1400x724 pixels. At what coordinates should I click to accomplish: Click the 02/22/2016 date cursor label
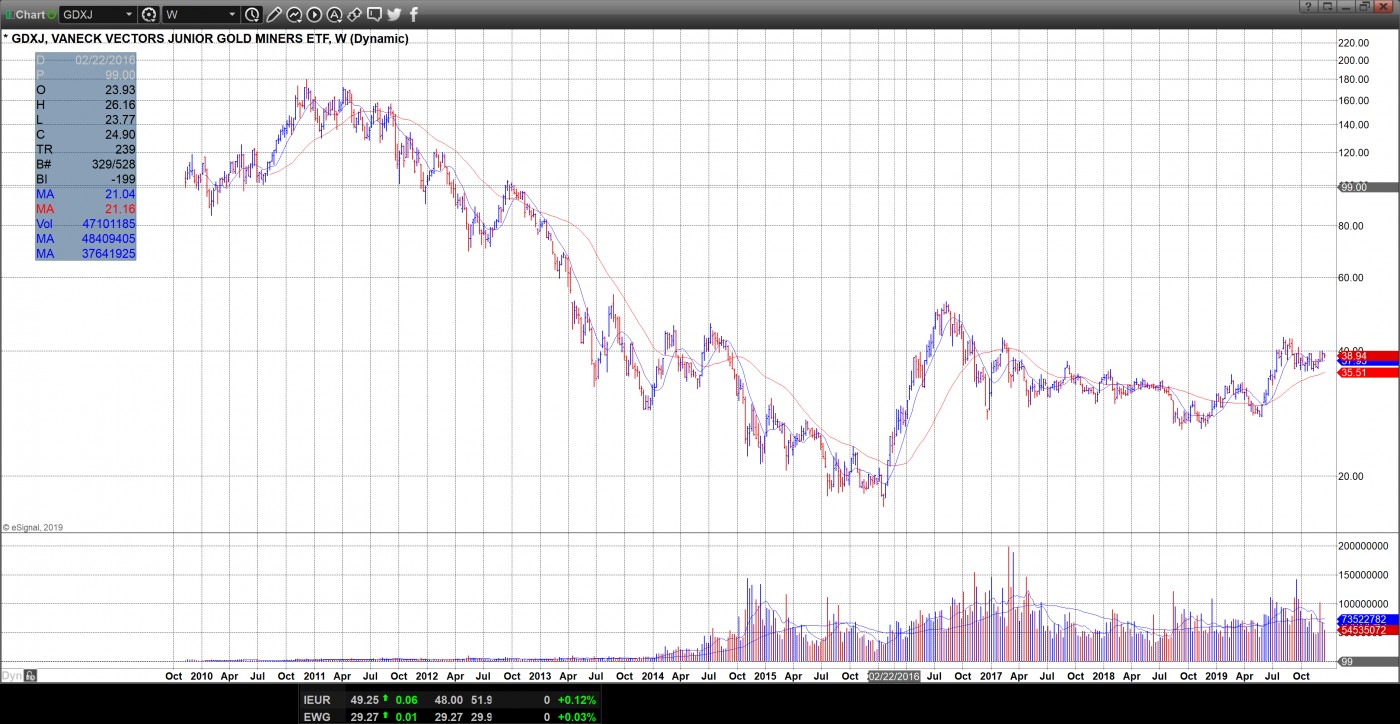894,677
